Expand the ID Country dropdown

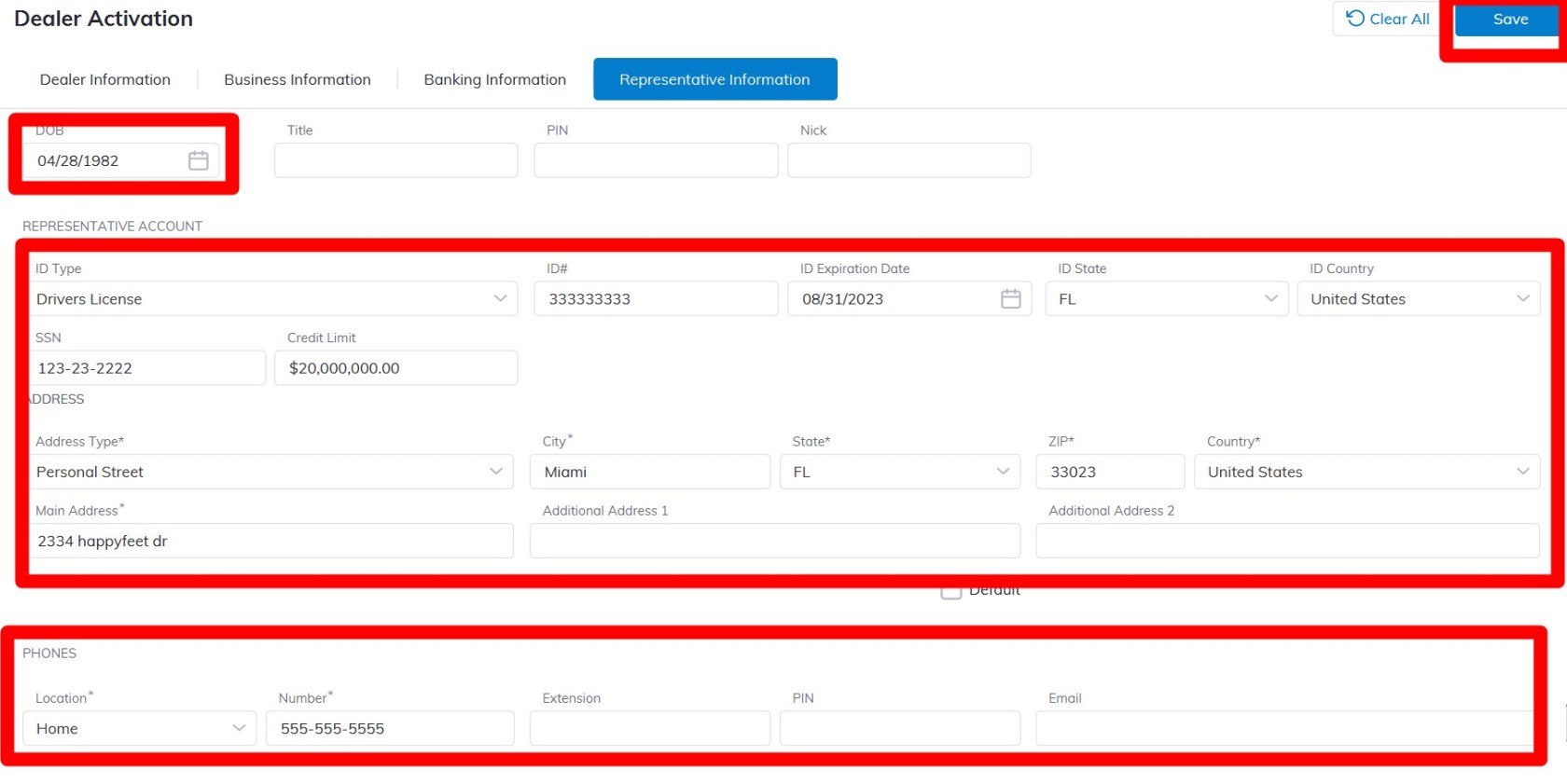[1522, 299]
